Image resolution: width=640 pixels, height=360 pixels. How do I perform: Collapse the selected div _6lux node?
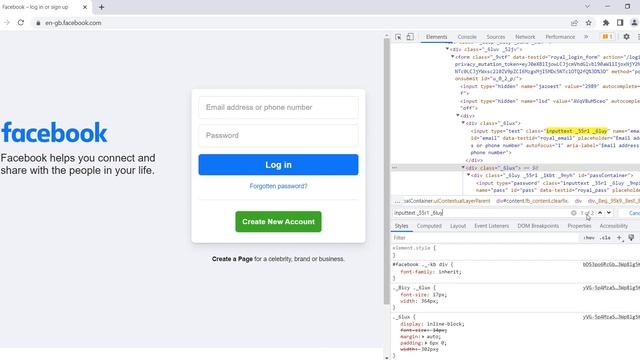click(463, 167)
